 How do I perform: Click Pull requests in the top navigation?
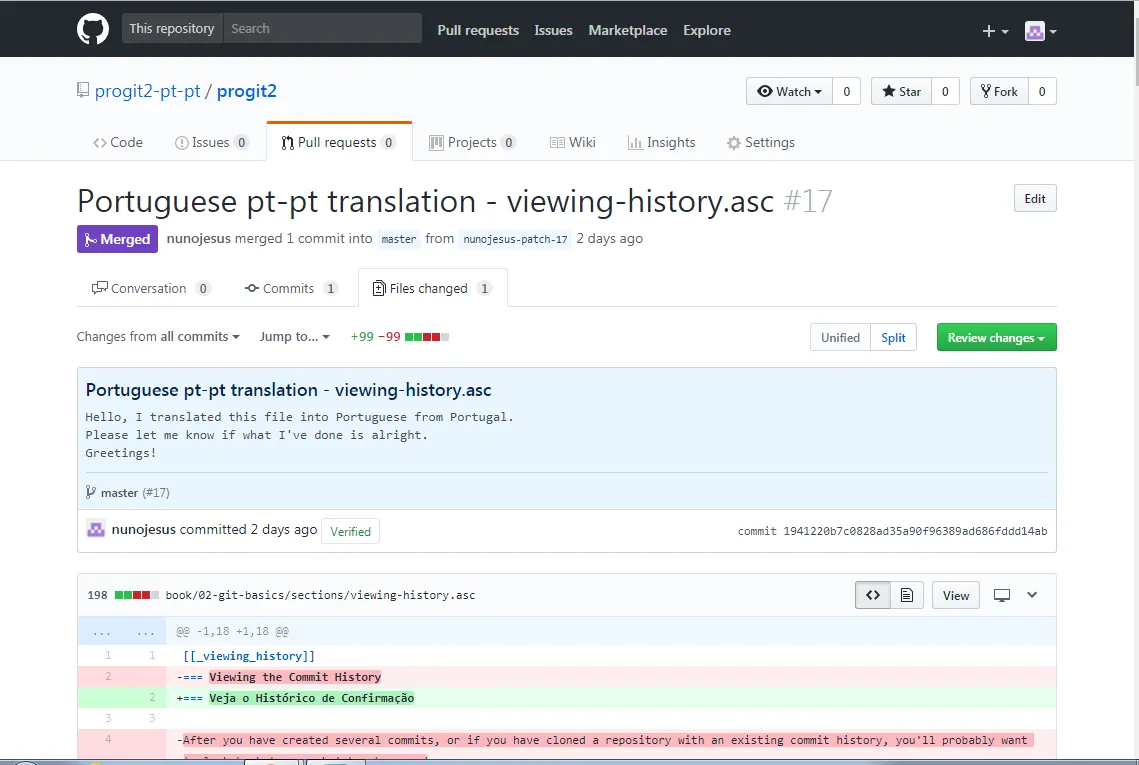tap(478, 30)
